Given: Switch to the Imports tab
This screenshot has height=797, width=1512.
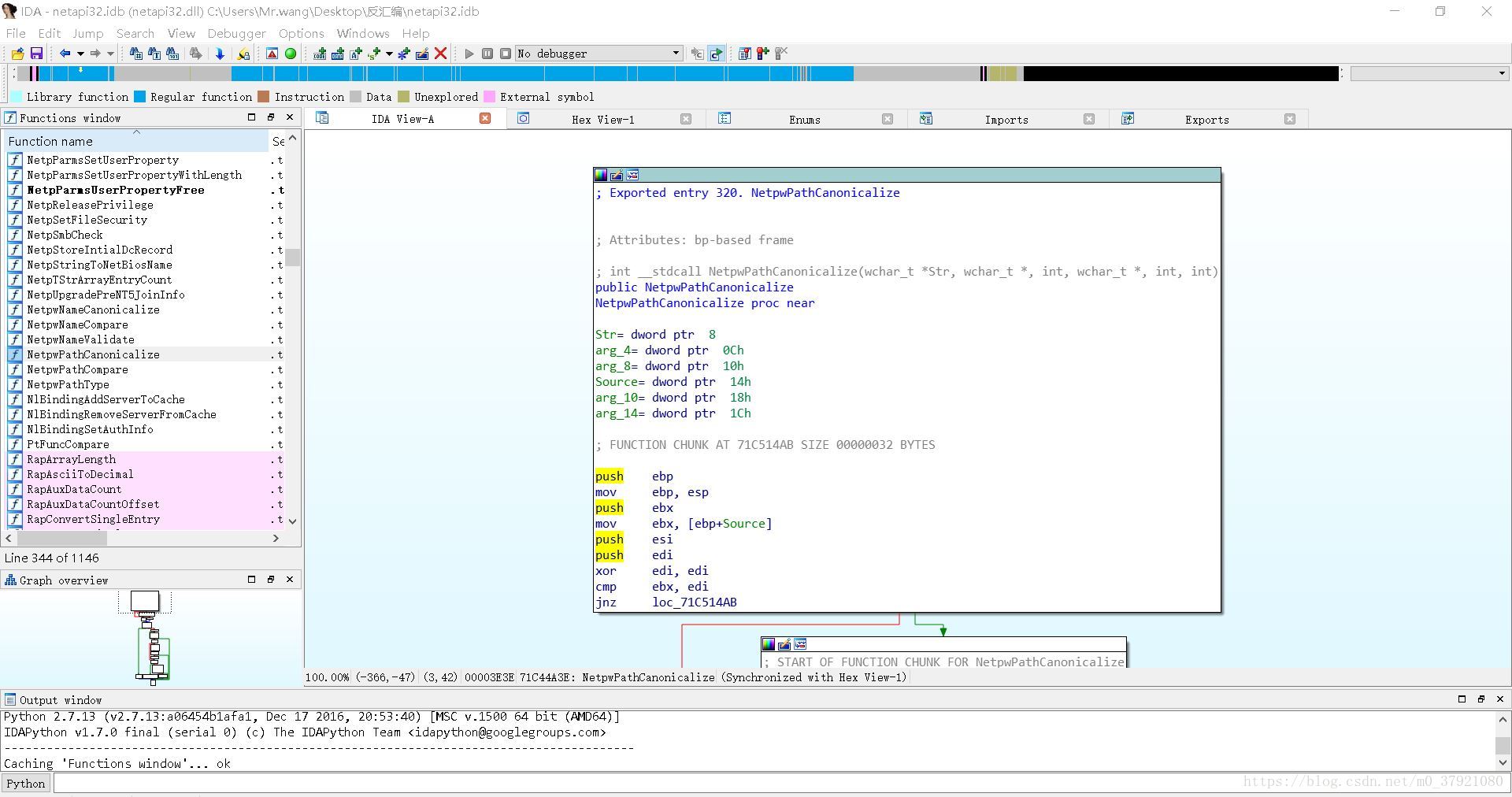Looking at the screenshot, I should [1006, 119].
